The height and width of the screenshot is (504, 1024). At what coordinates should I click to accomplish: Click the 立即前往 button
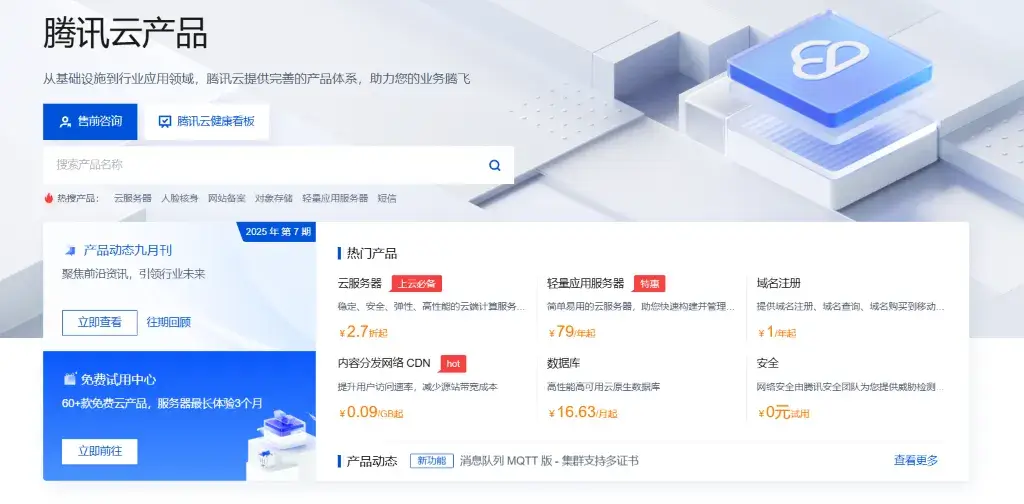pyautogui.click(x=100, y=451)
